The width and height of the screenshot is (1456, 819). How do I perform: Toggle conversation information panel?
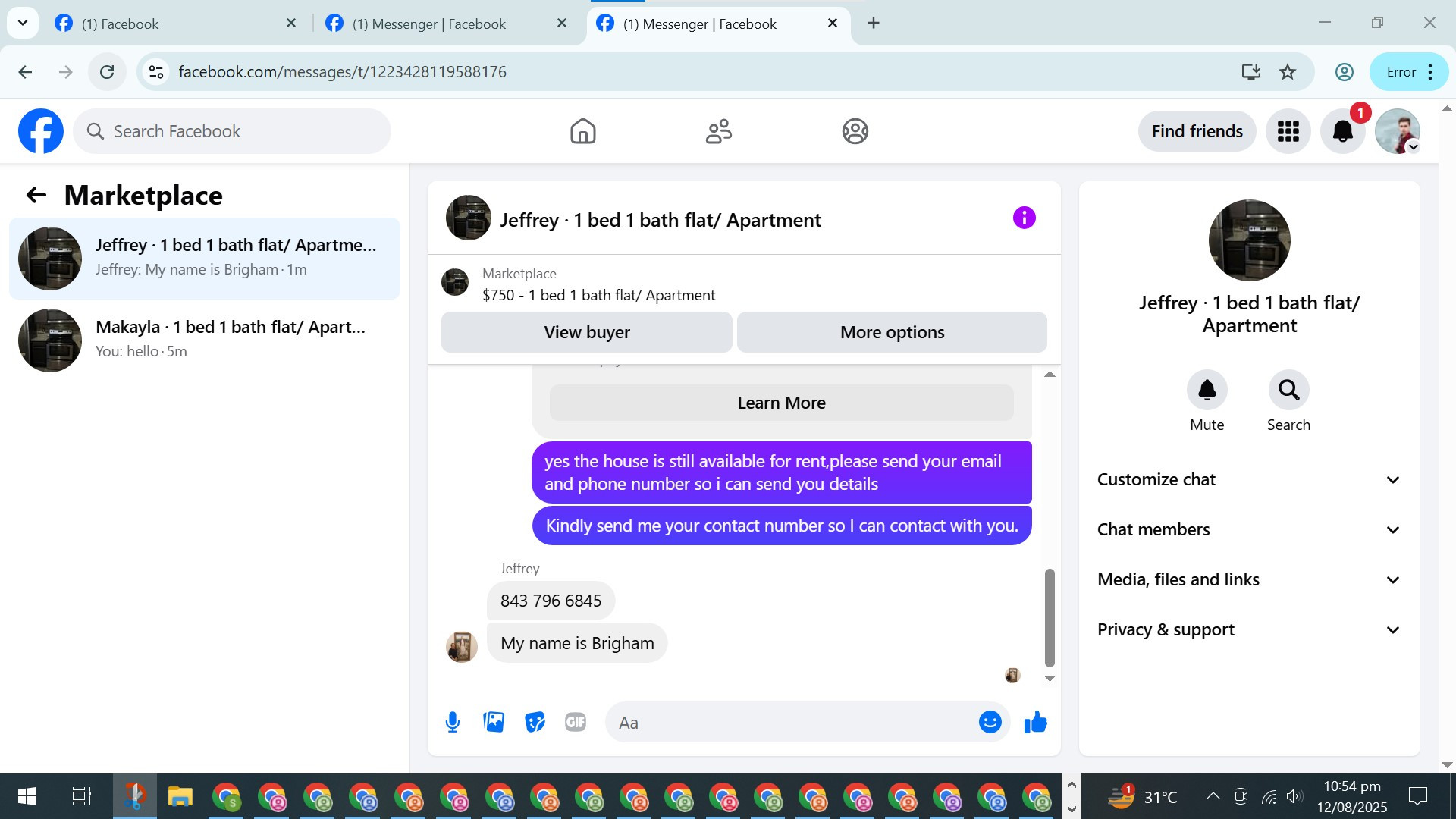[1024, 218]
